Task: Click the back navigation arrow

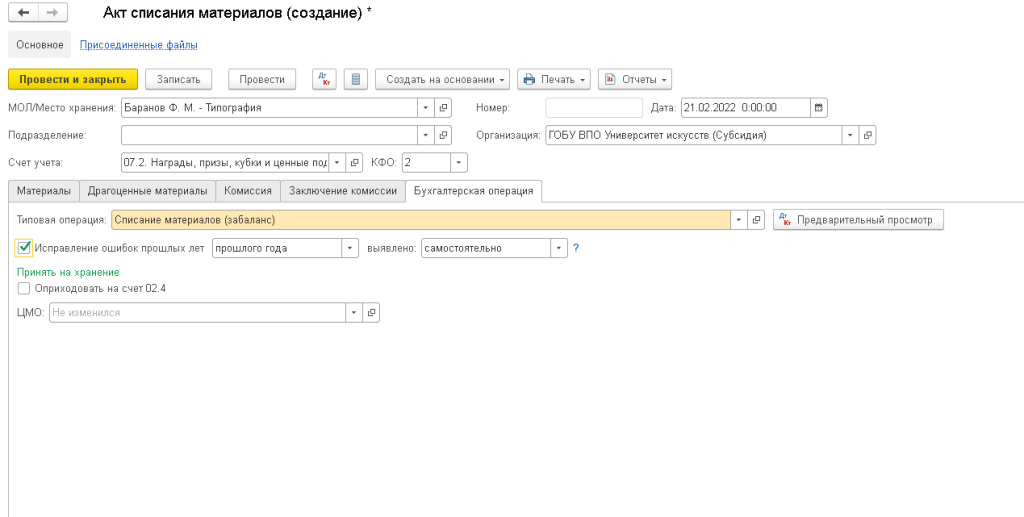Action: coord(24,13)
